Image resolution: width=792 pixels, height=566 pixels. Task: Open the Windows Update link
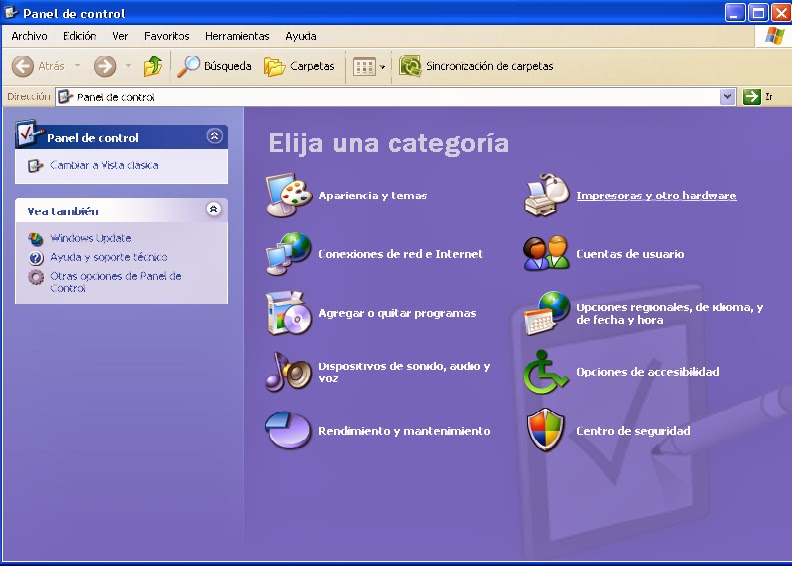(91, 238)
